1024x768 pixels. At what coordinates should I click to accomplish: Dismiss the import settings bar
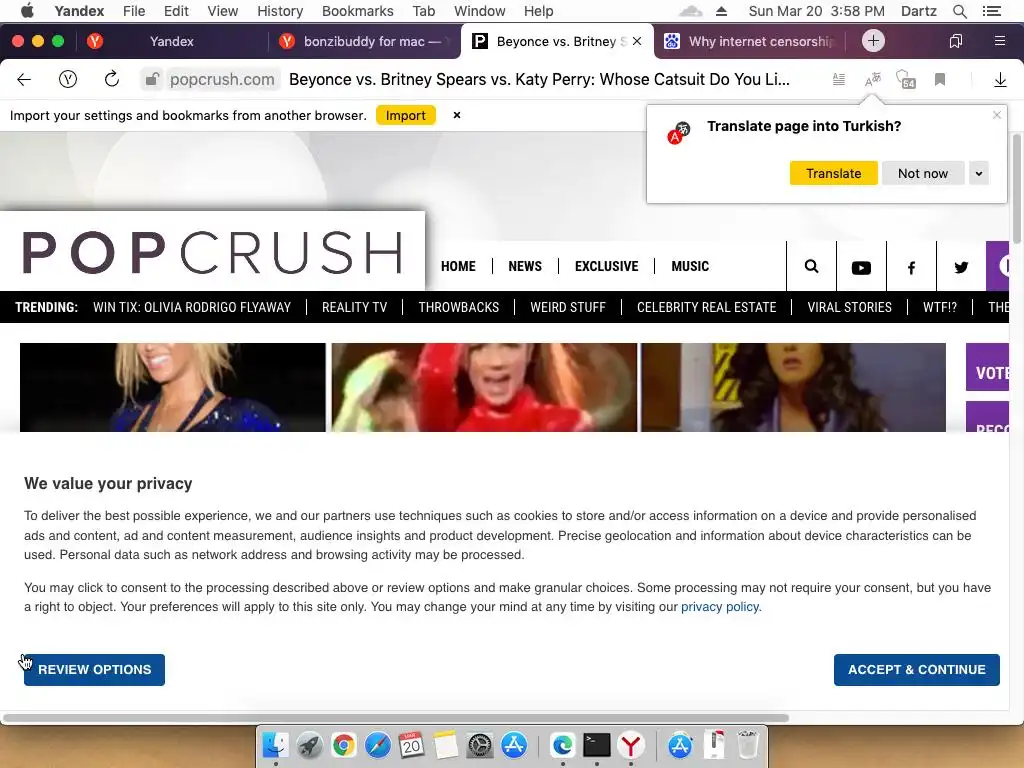[457, 115]
